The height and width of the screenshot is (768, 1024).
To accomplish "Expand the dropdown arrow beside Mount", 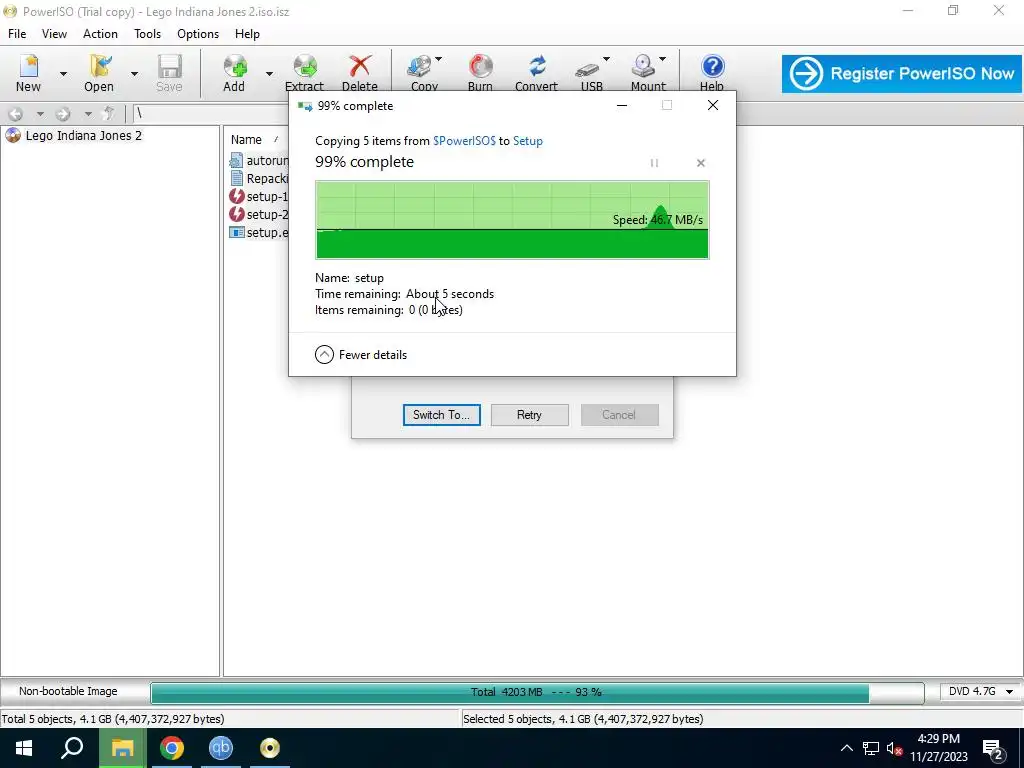I will pos(662,59).
